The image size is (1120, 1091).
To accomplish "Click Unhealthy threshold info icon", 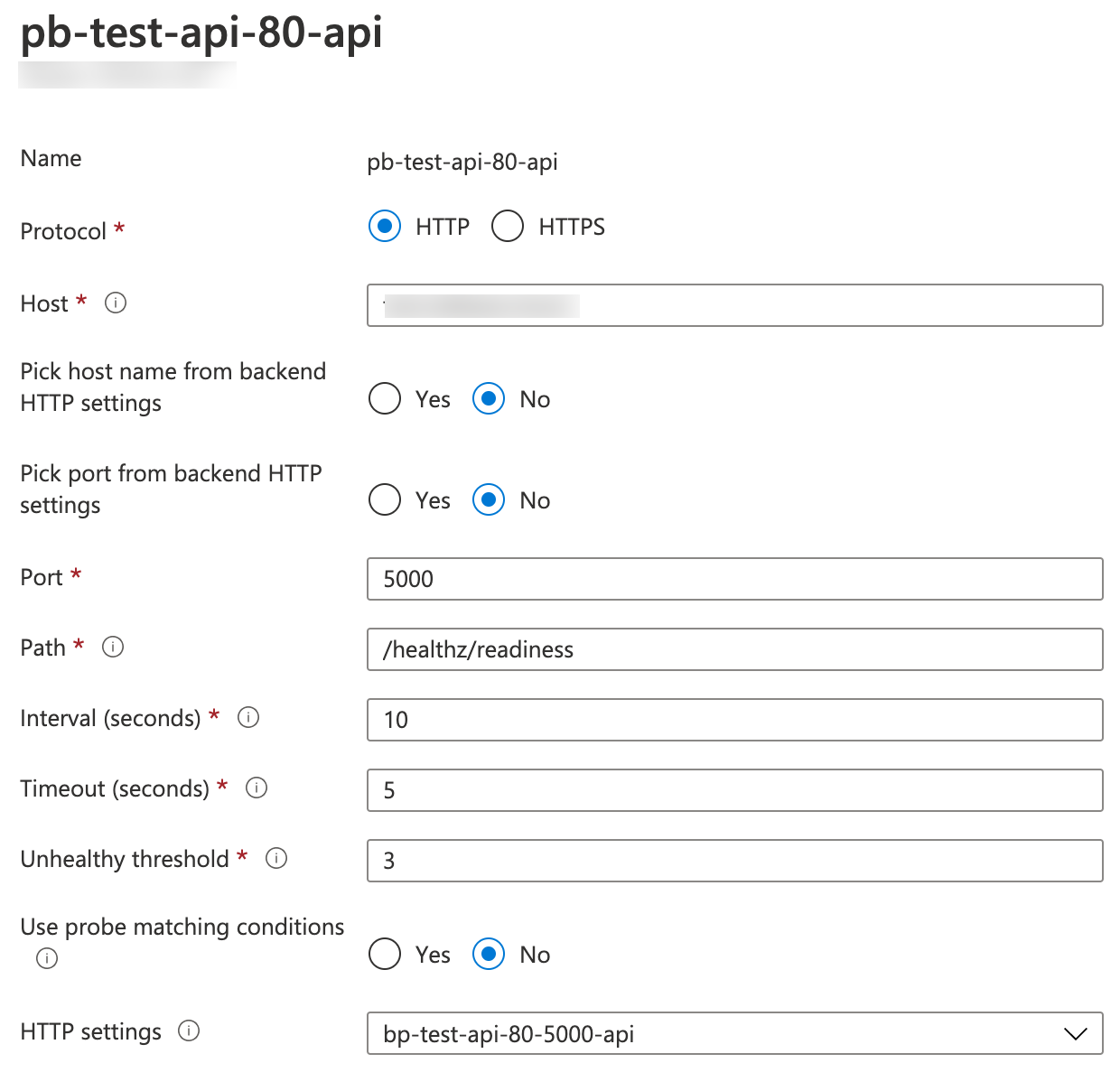I will (276, 858).
